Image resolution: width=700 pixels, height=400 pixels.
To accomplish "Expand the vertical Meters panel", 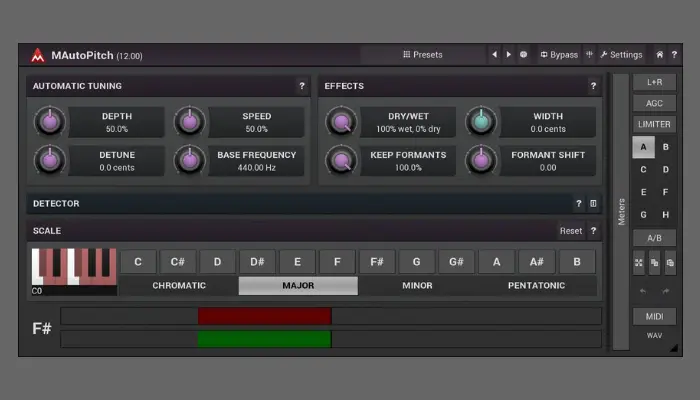I will point(621,210).
